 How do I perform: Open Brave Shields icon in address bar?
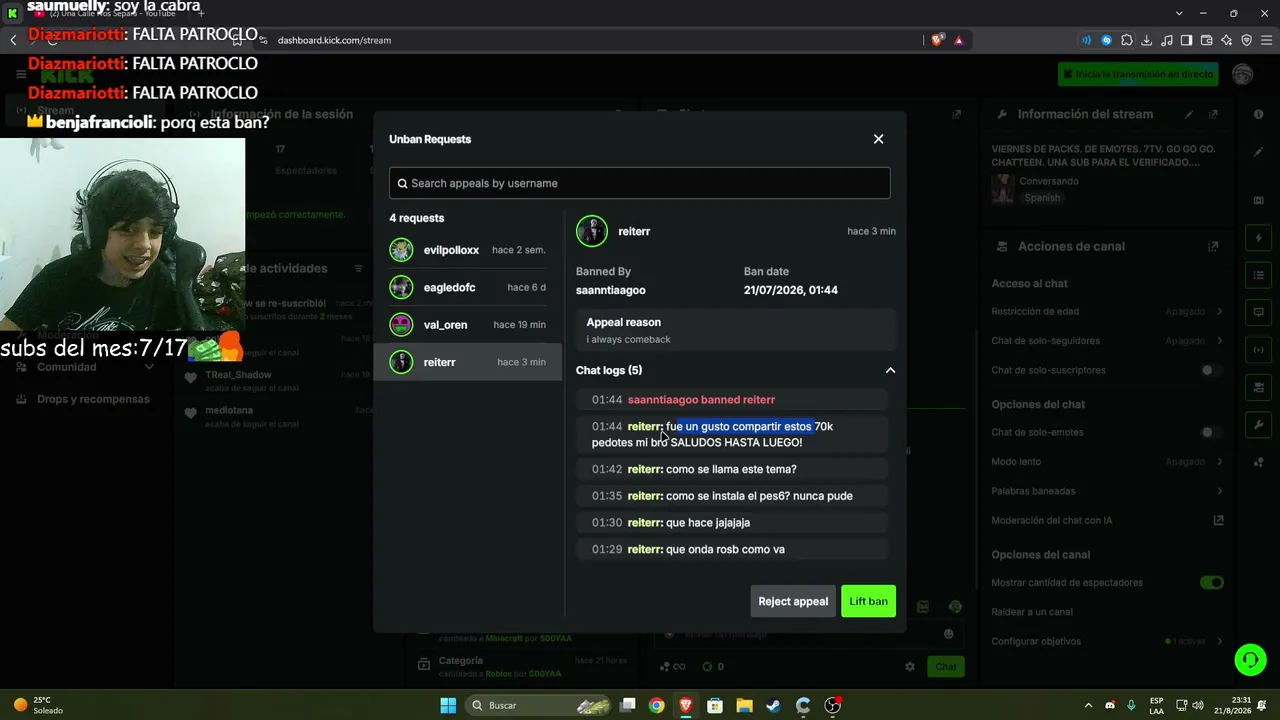pyautogui.click(x=937, y=40)
